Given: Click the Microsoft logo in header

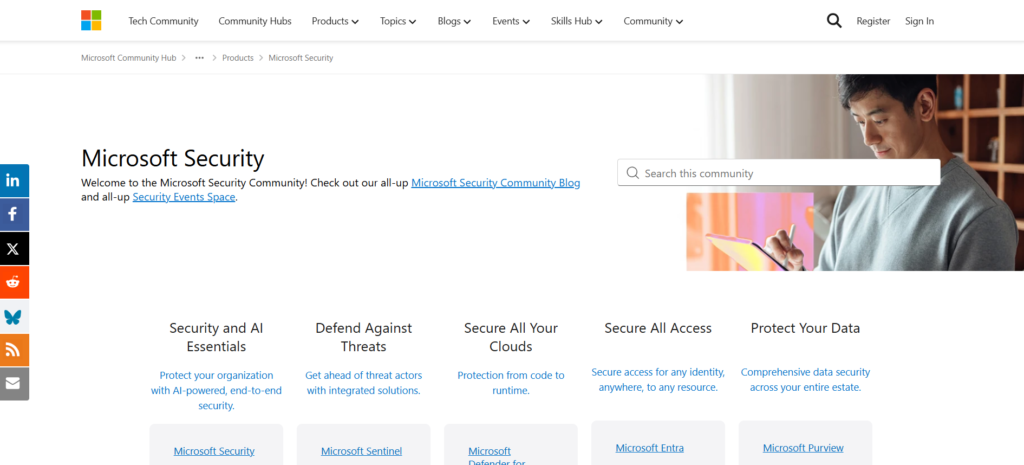Looking at the screenshot, I should (x=91, y=20).
